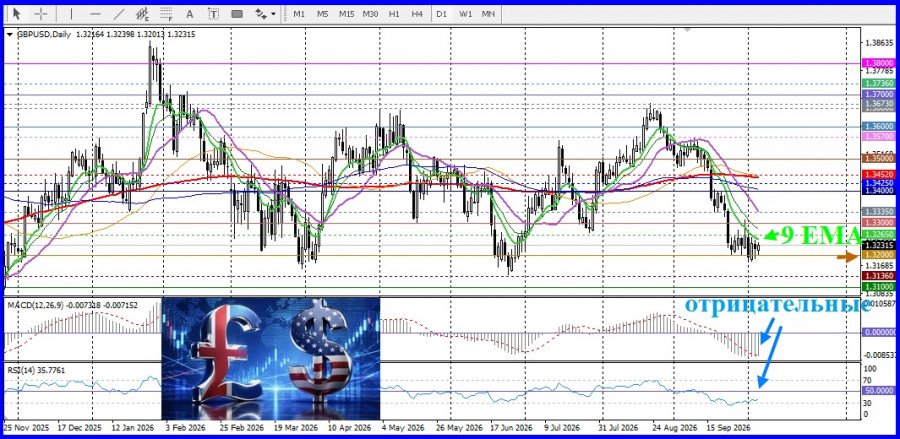Click the 12 Jan 2026 date label
Image resolution: width=900 pixels, height=439 pixels.
click(133, 428)
